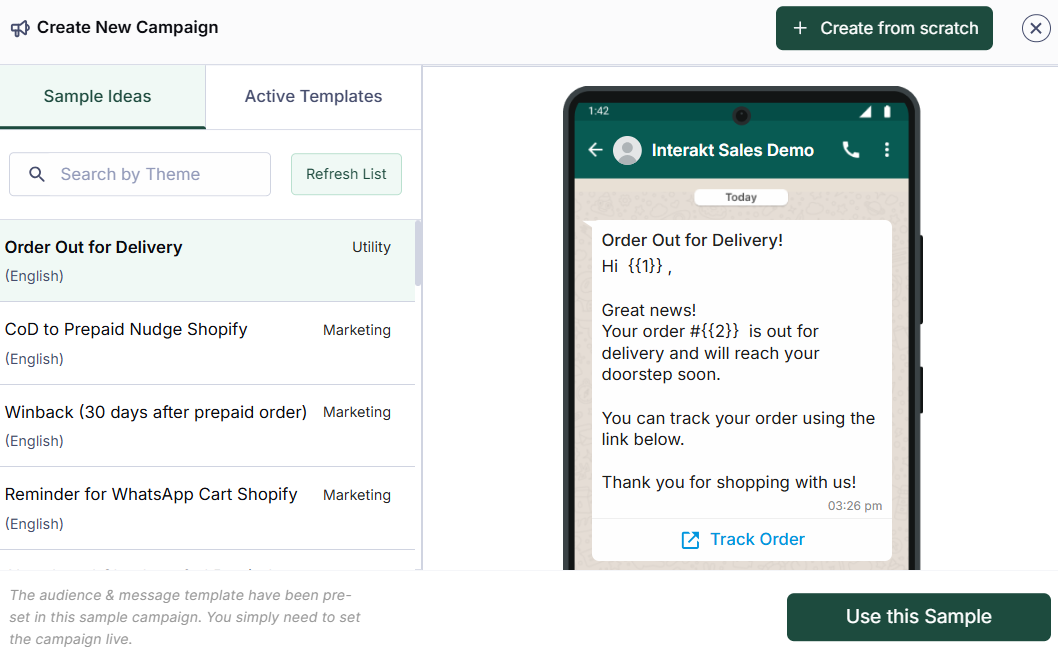
Task: Click Use this Sample button
Action: pos(918,617)
